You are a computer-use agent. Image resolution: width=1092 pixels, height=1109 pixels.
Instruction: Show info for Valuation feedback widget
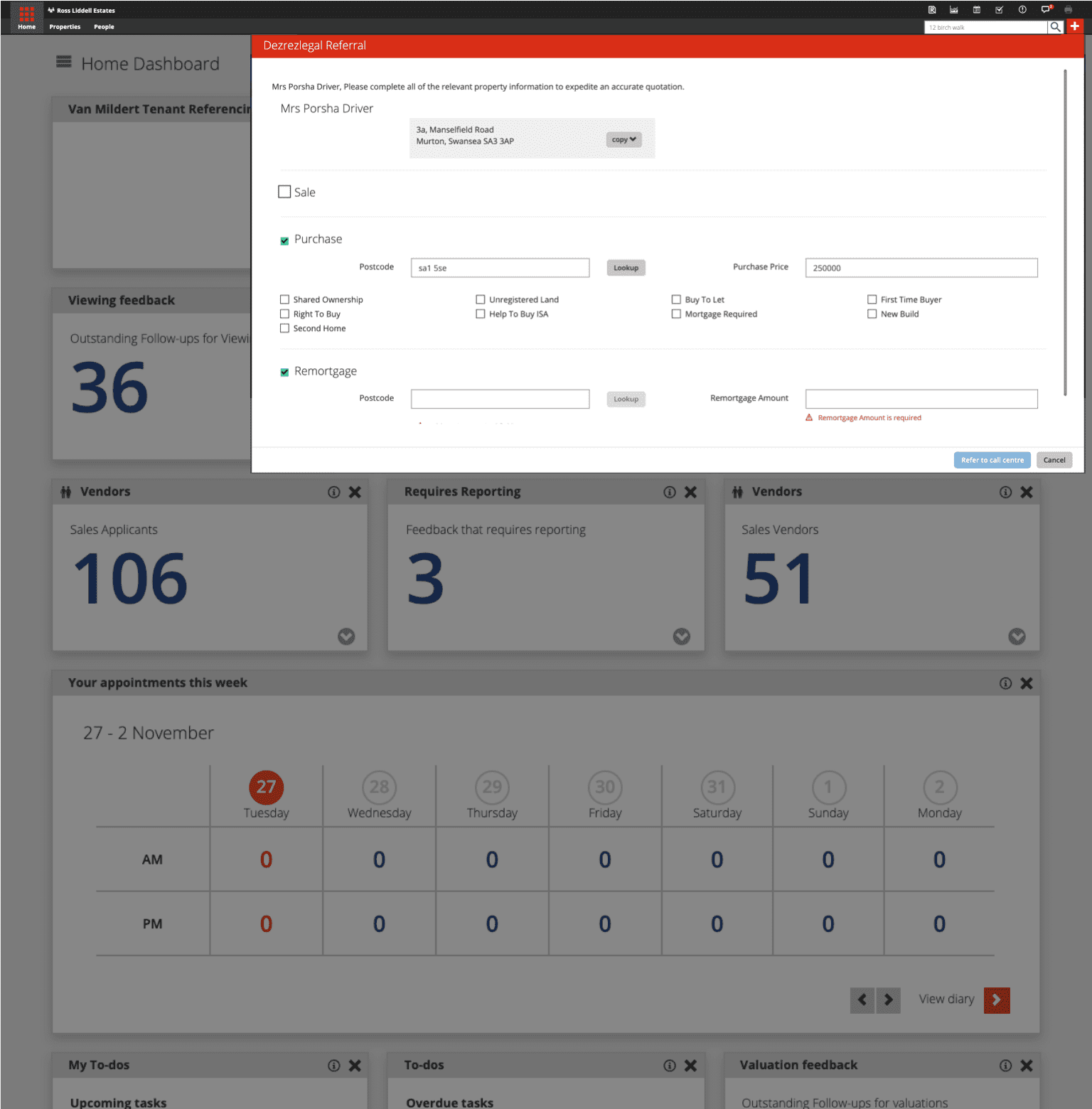pos(1005,1066)
